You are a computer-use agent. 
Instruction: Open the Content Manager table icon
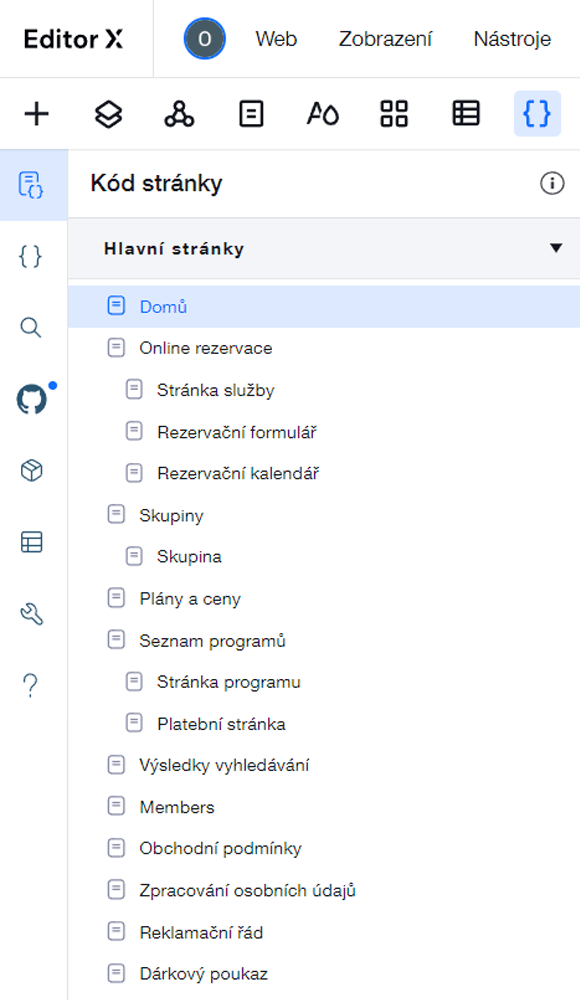click(466, 114)
